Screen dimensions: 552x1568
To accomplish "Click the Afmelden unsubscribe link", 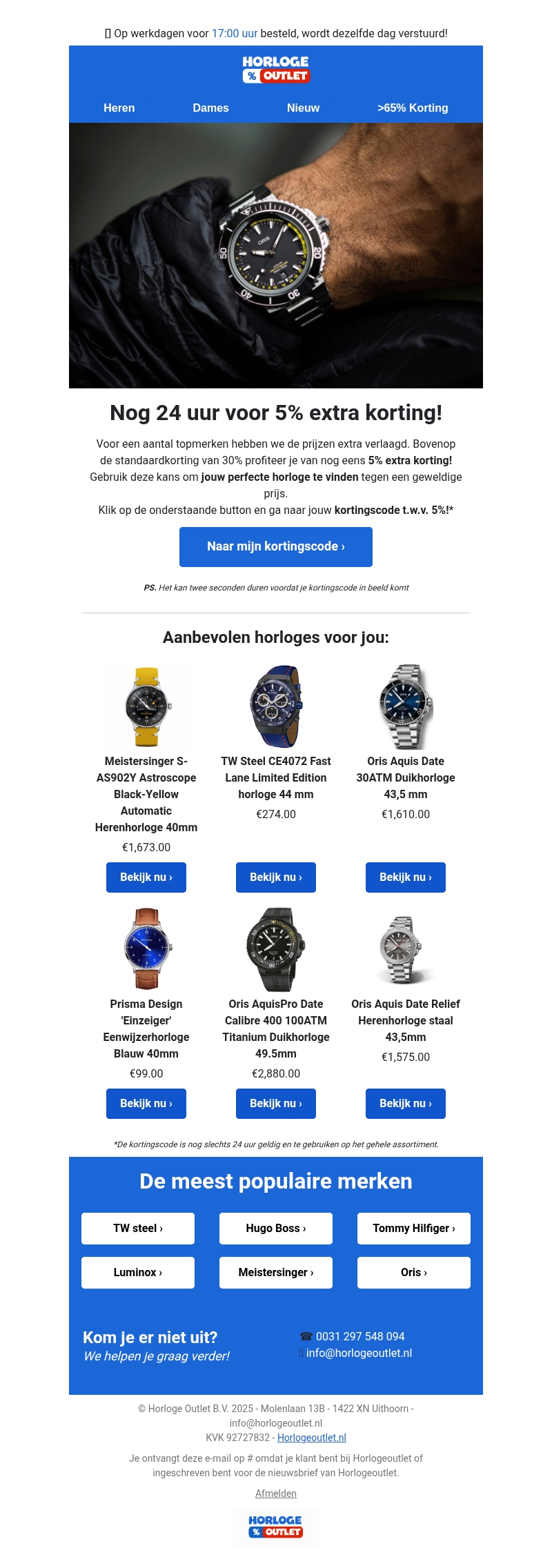I will (276, 1493).
